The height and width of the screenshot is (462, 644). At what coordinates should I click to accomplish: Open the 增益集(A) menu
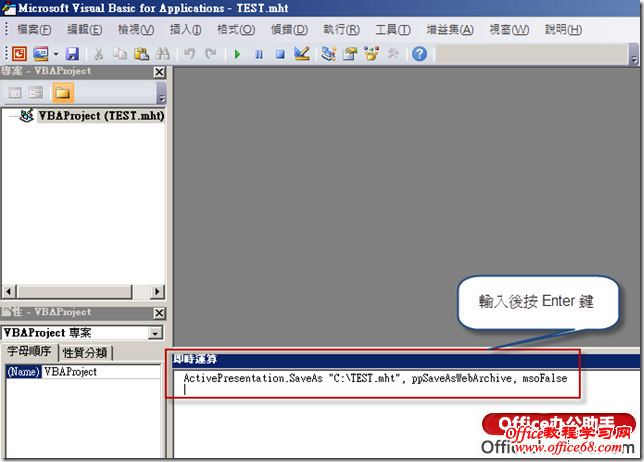(x=450, y=30)
